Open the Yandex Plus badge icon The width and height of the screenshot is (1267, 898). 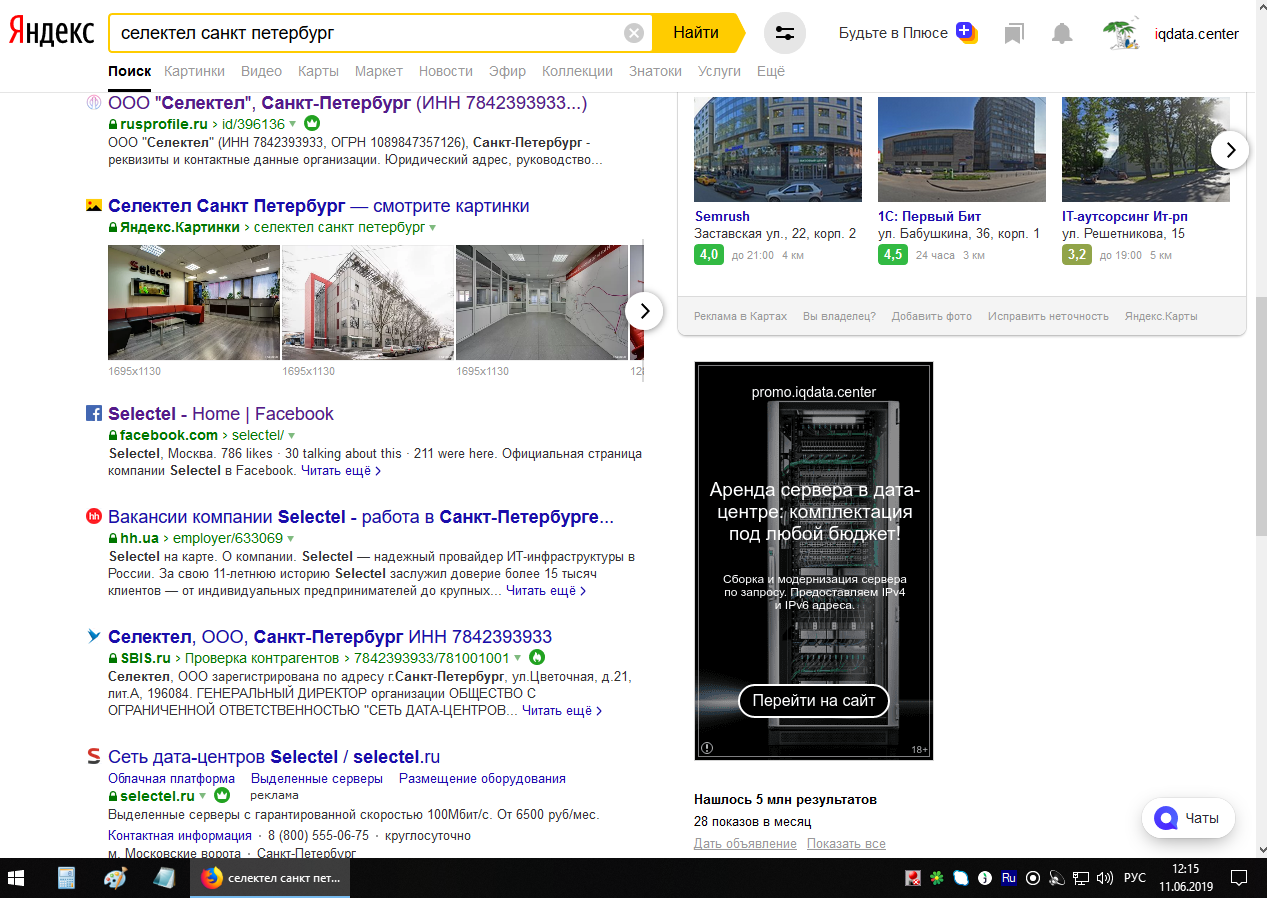[x=965, y=32]
